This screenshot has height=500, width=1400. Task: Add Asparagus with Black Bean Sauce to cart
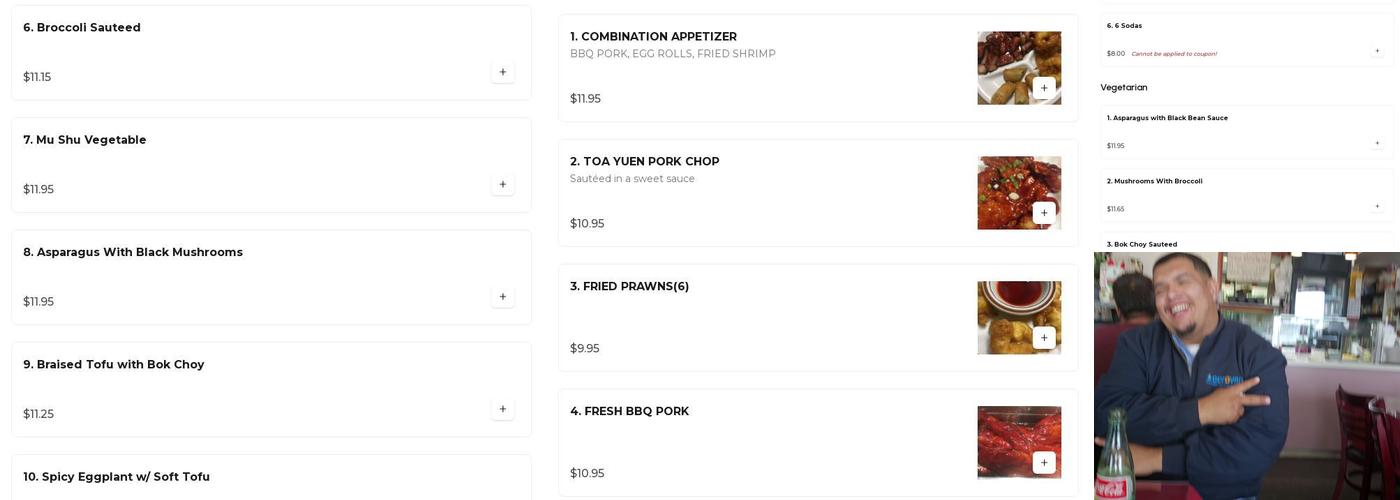coord(1377,143)
